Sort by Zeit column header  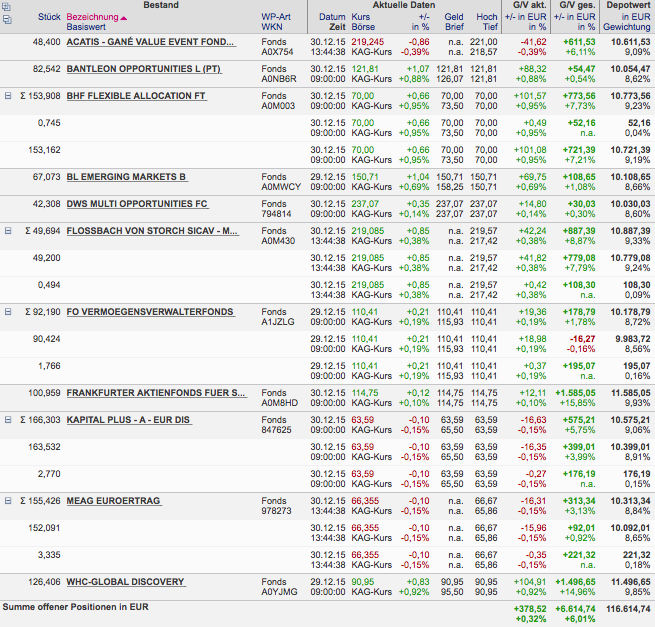point(337,27)
